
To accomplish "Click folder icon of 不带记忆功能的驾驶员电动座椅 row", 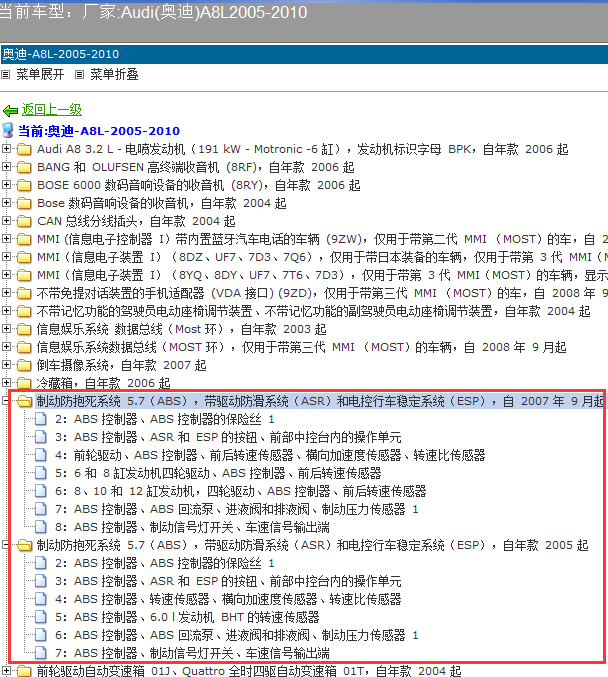I will (24, 311).
